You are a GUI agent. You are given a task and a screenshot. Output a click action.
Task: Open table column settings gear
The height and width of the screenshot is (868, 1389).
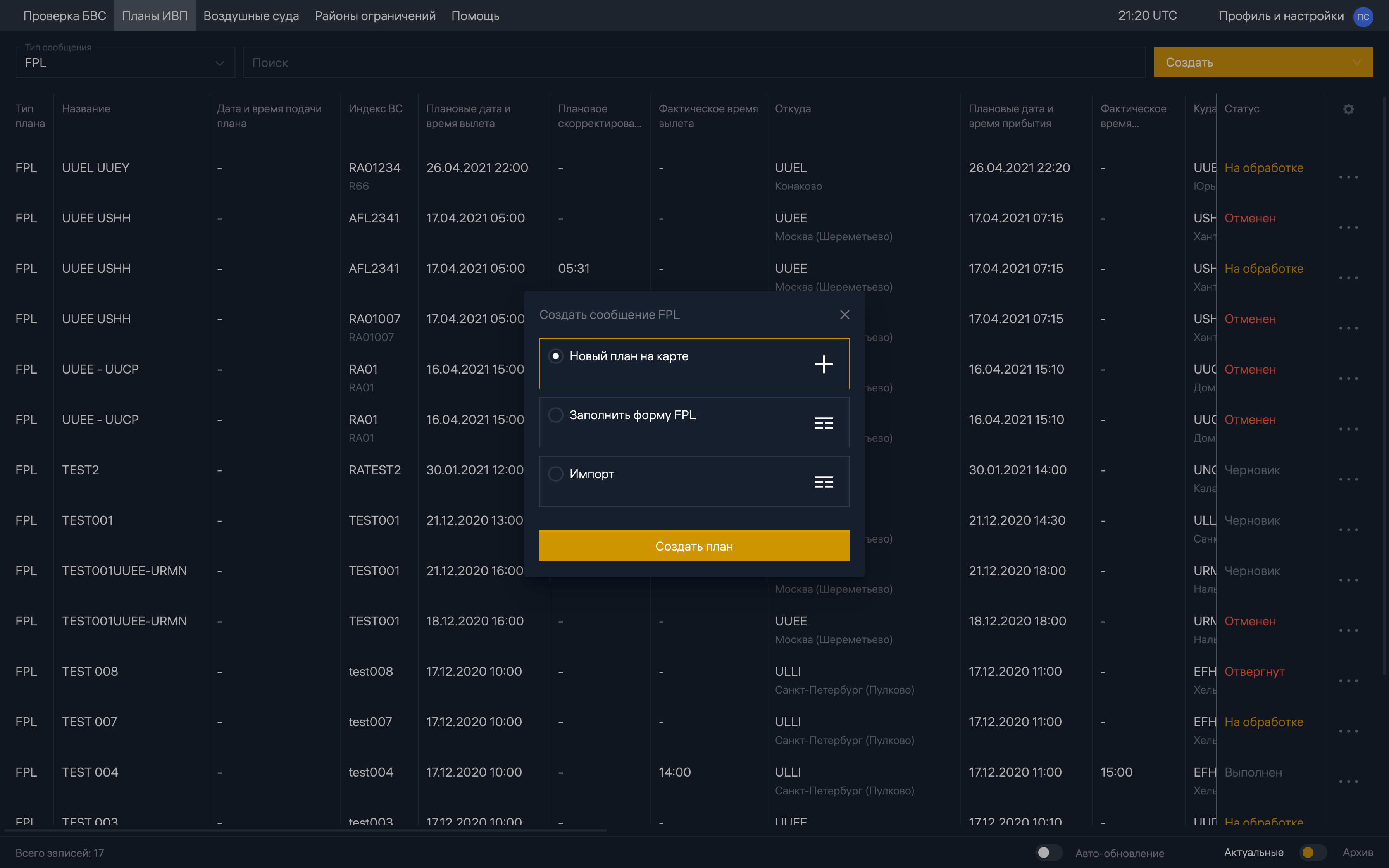[1348, 109]
